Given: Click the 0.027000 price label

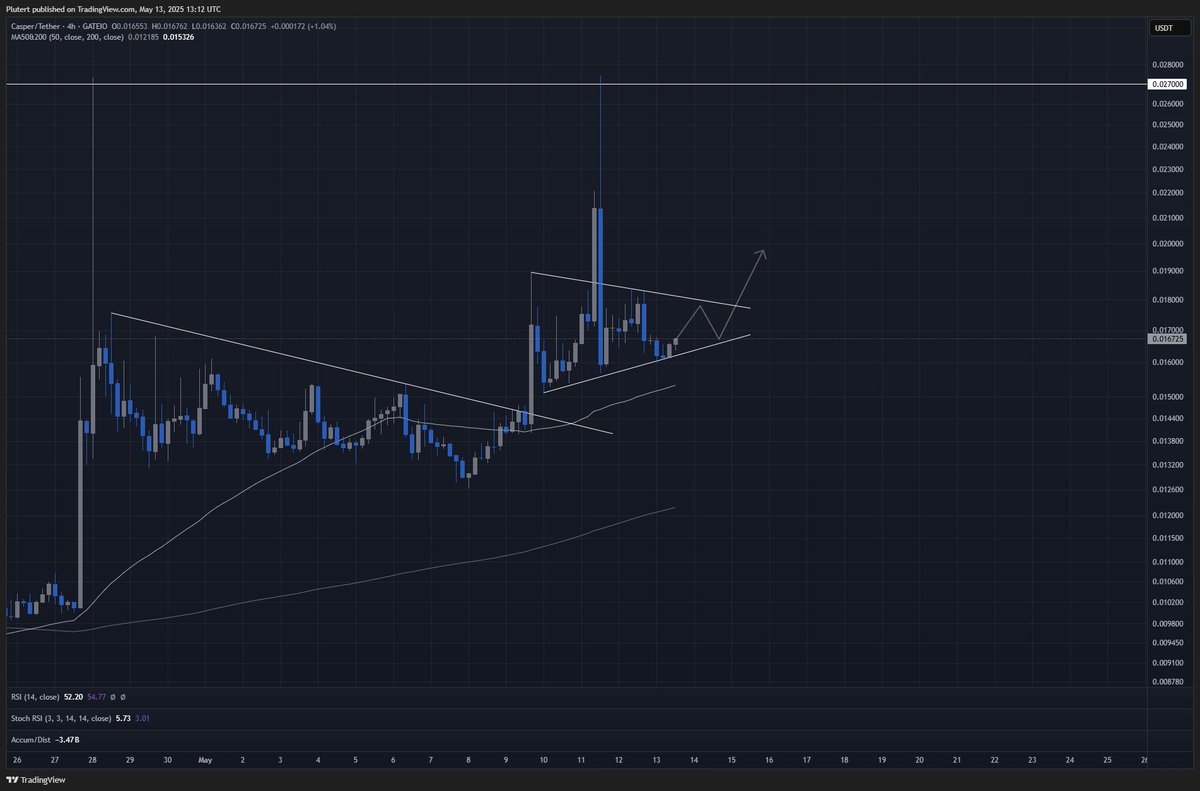Looking at the screenshot, I should 1166,84.
